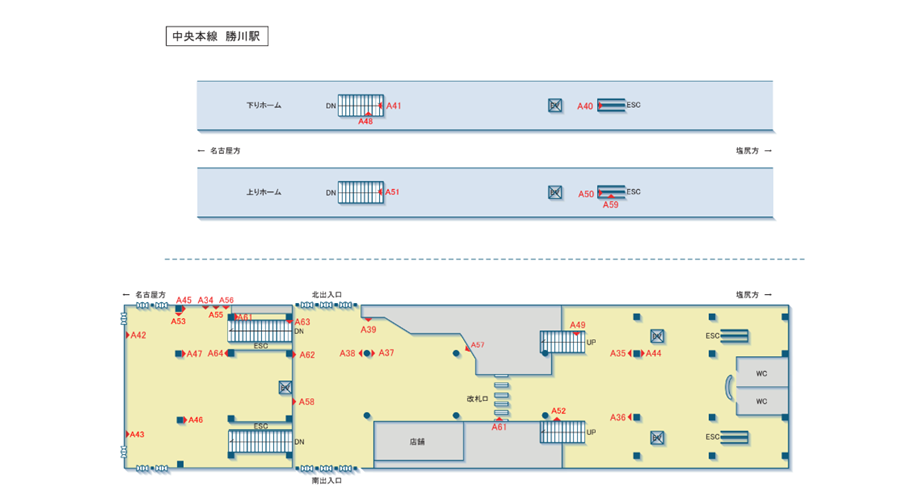Click ad position label A37
This screenshot has height=491, width=919.
(386, 353)
